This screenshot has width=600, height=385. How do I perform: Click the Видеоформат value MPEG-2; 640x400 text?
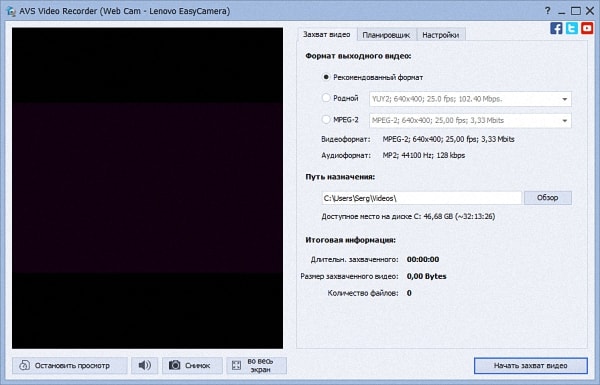[448, 139]
